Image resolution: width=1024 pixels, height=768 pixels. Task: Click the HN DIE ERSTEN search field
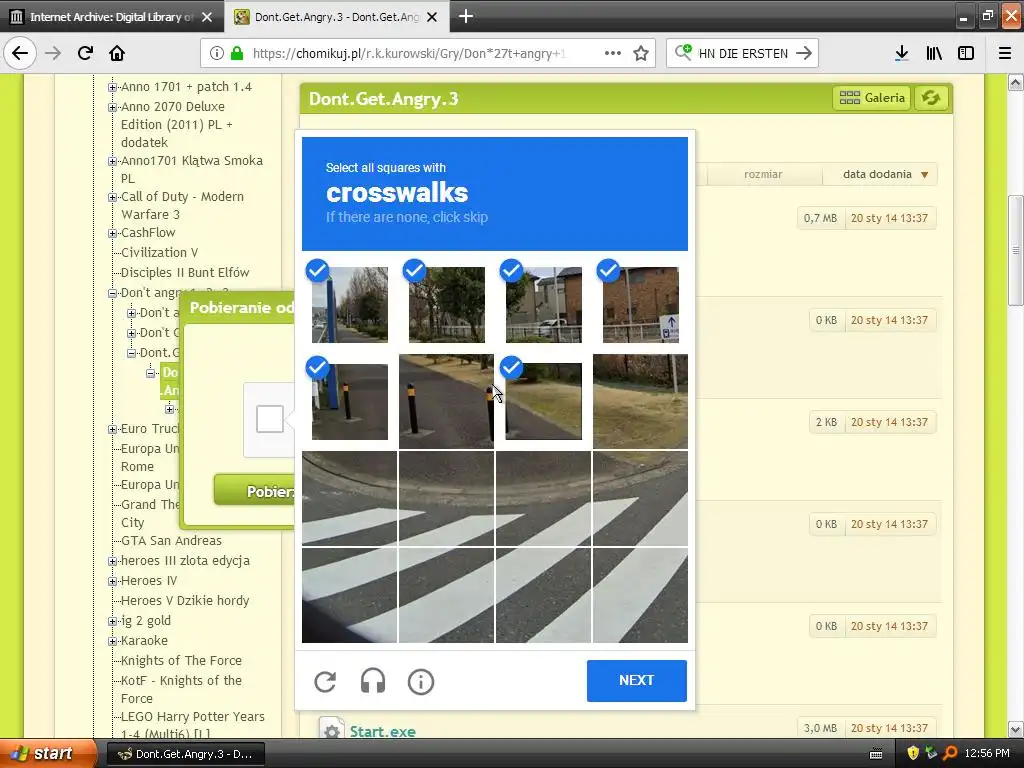click(x=743, y=54)
